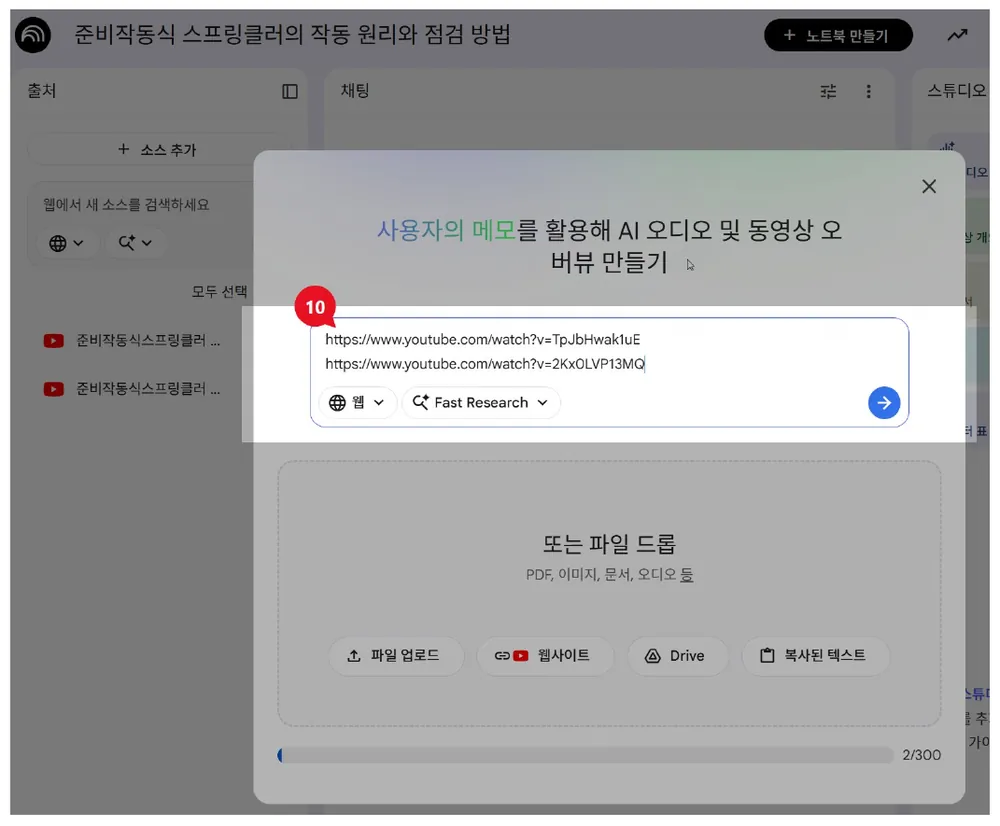
Task: Click the first YouTube URL line
Action: point(483,339)
